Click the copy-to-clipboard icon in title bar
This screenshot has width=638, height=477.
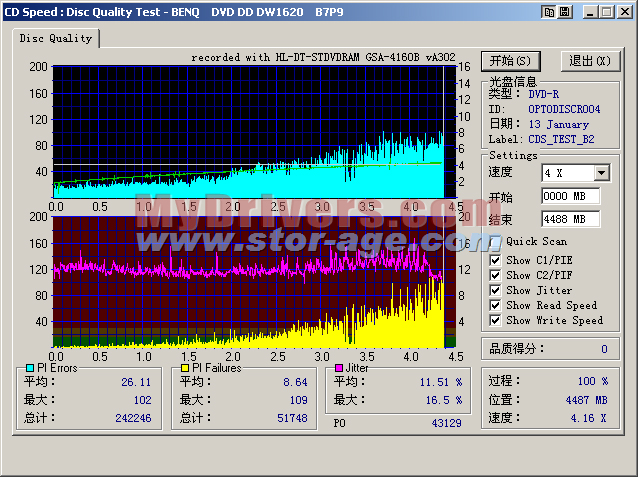(549, 12)
